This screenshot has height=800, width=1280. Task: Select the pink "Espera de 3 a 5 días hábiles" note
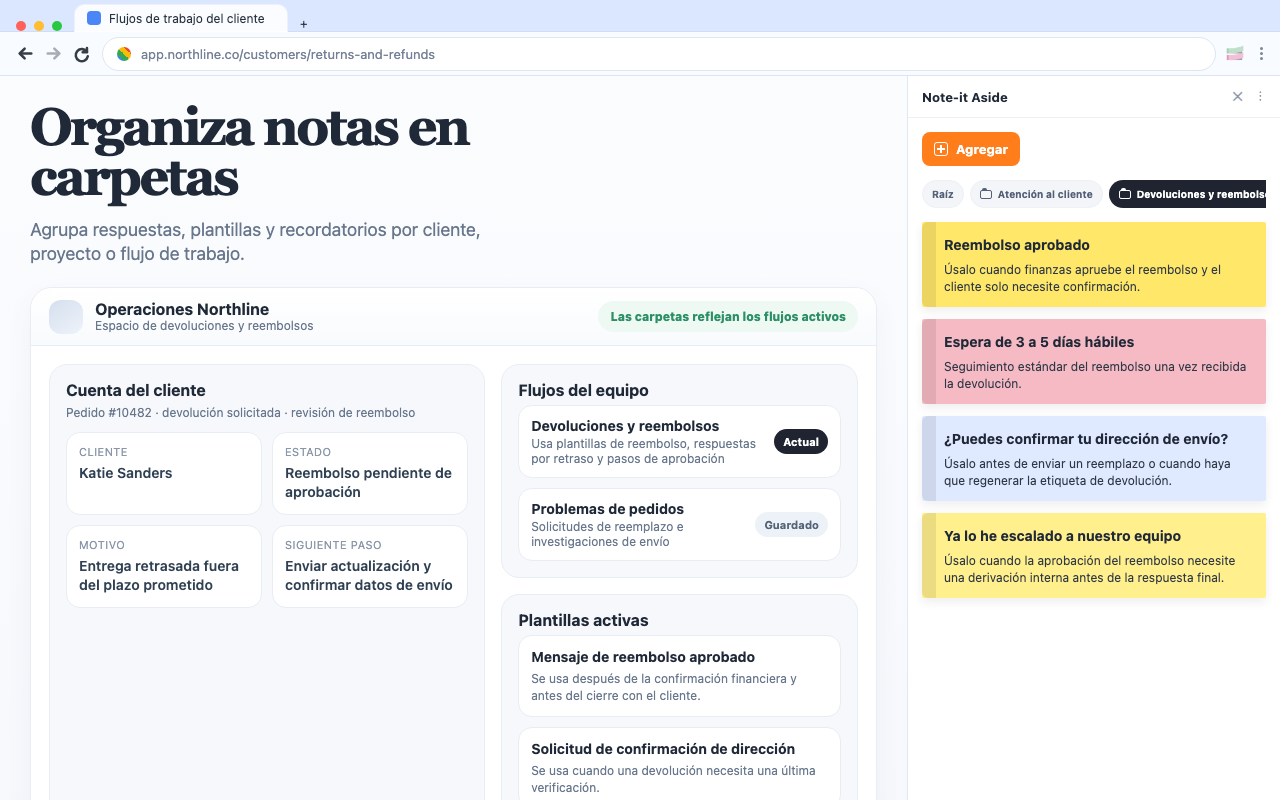pyautogui.click(x=1094, y=362)
